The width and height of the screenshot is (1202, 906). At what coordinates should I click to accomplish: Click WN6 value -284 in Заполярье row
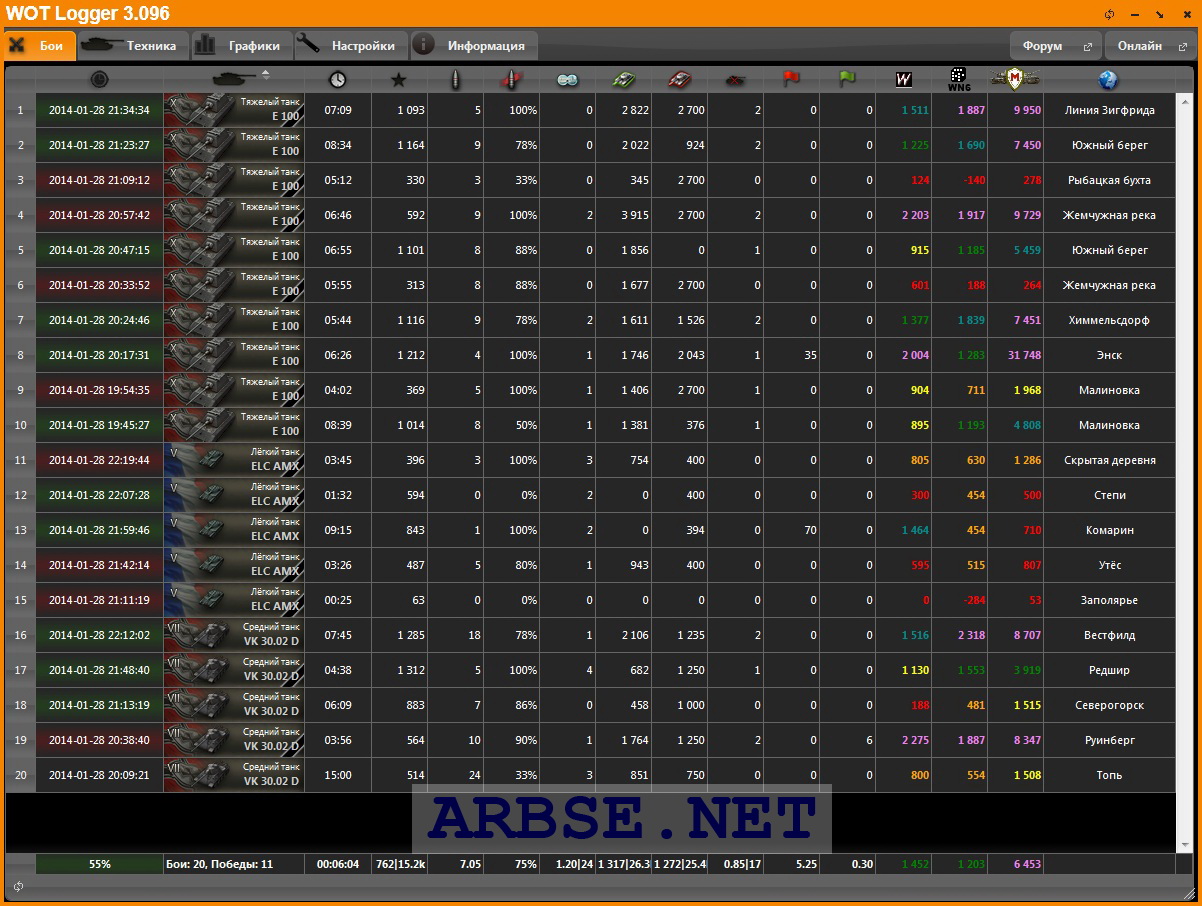[x=971, y=600]
